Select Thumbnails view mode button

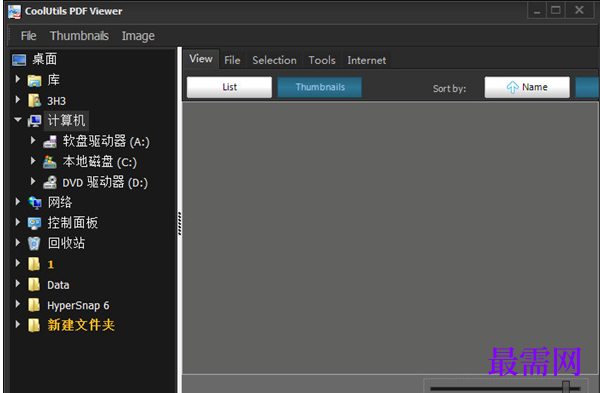pos(320,87)
